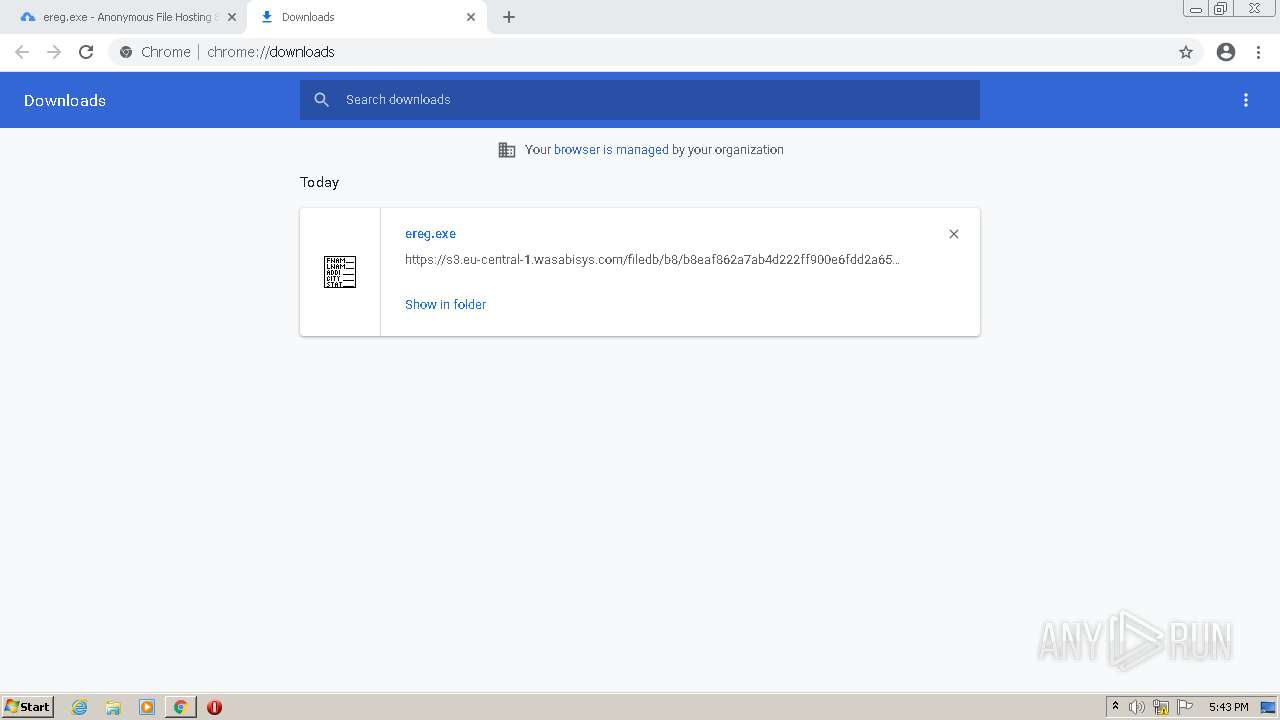The width and height of the screenshot is (1280, 720).
Task: Go forward to the next page
Action: pyautogui.click(x=54, y=52)
